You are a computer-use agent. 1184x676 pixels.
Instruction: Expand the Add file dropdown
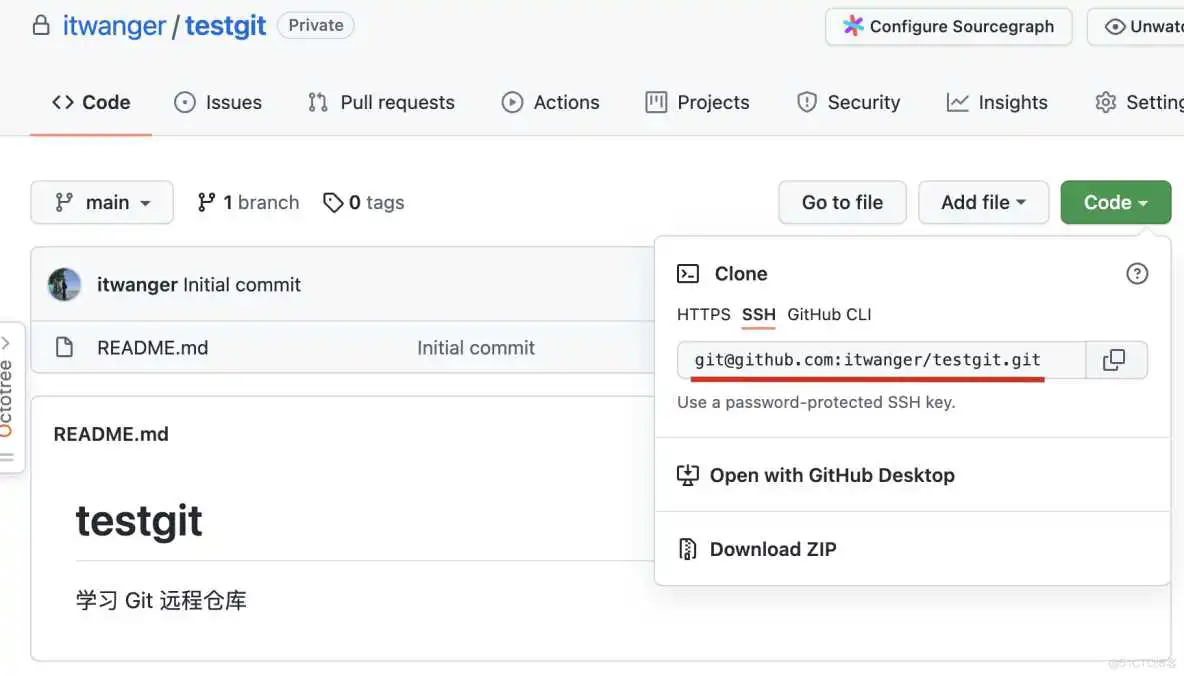(983, 202)
